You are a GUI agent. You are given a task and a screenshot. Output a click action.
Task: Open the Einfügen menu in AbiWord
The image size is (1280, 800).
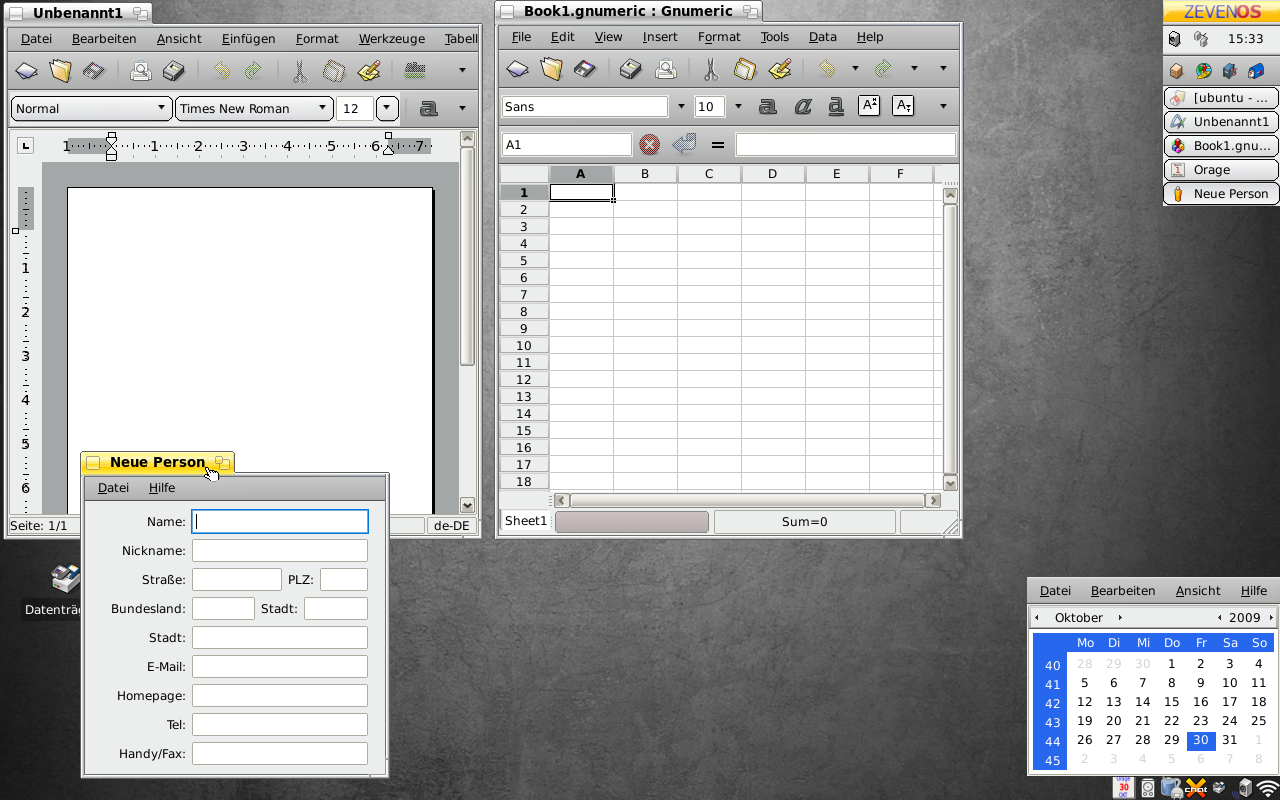point(249,39)
